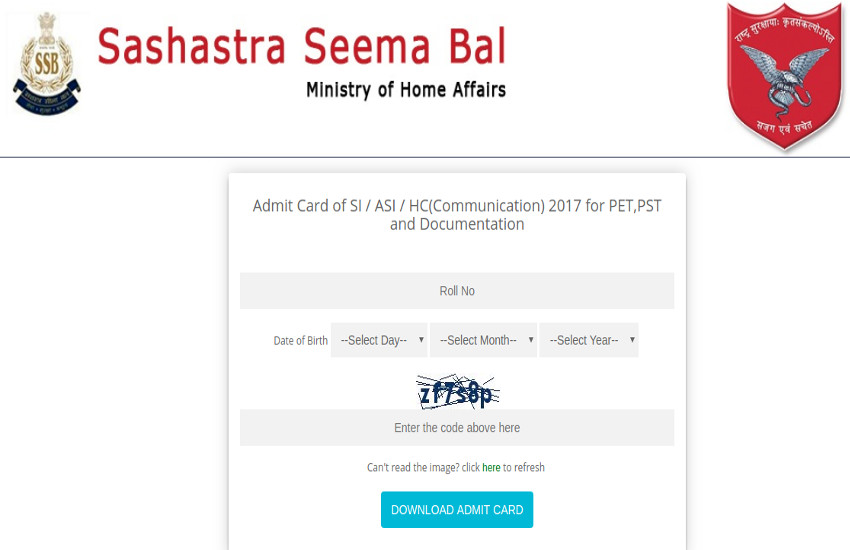This screenshot has width=850, height=550.
Task: Click the arrow on the Day selector
Action: tap(421, 340)
